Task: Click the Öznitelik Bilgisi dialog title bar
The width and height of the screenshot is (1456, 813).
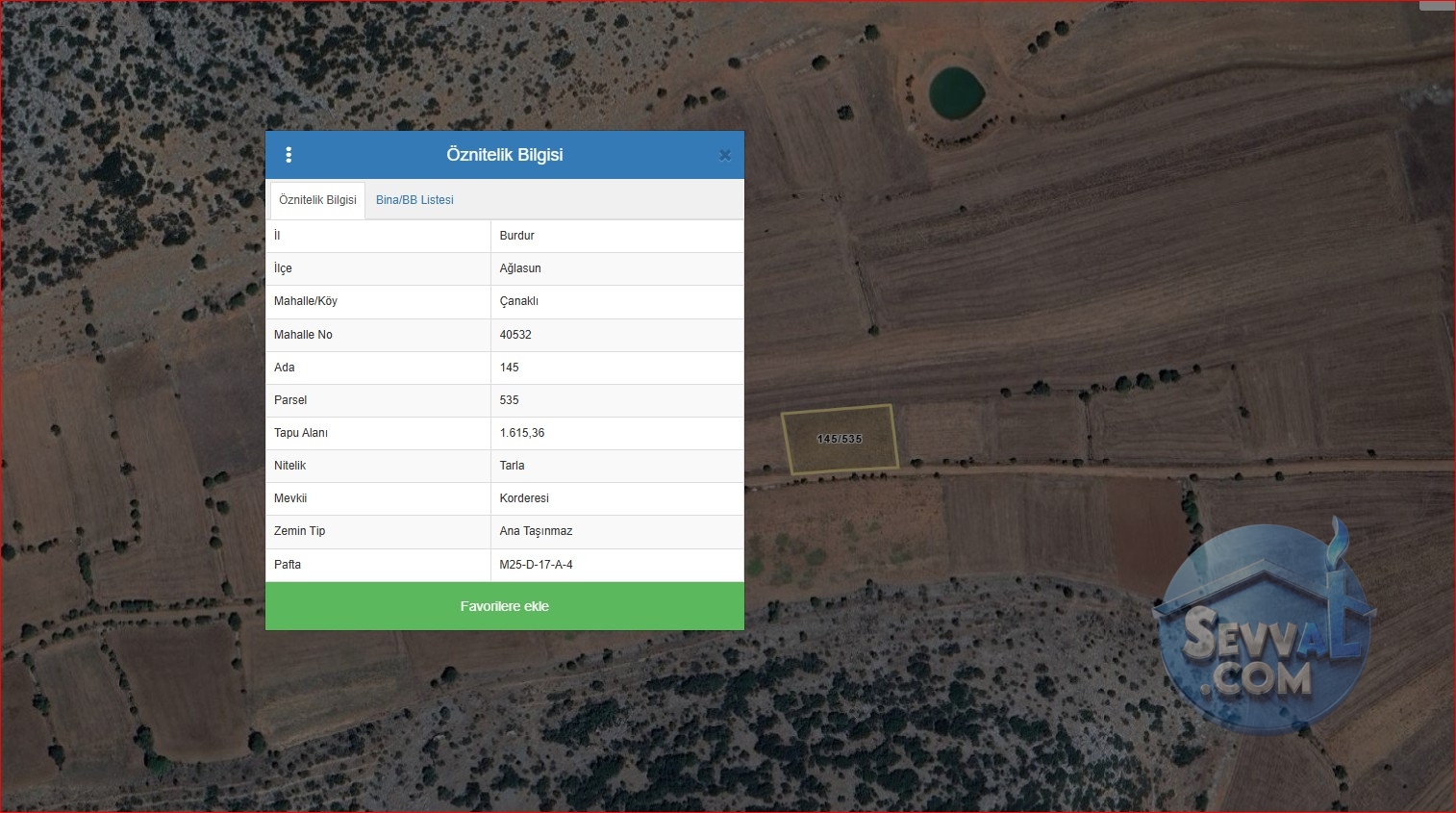Action: click(505, 155)
